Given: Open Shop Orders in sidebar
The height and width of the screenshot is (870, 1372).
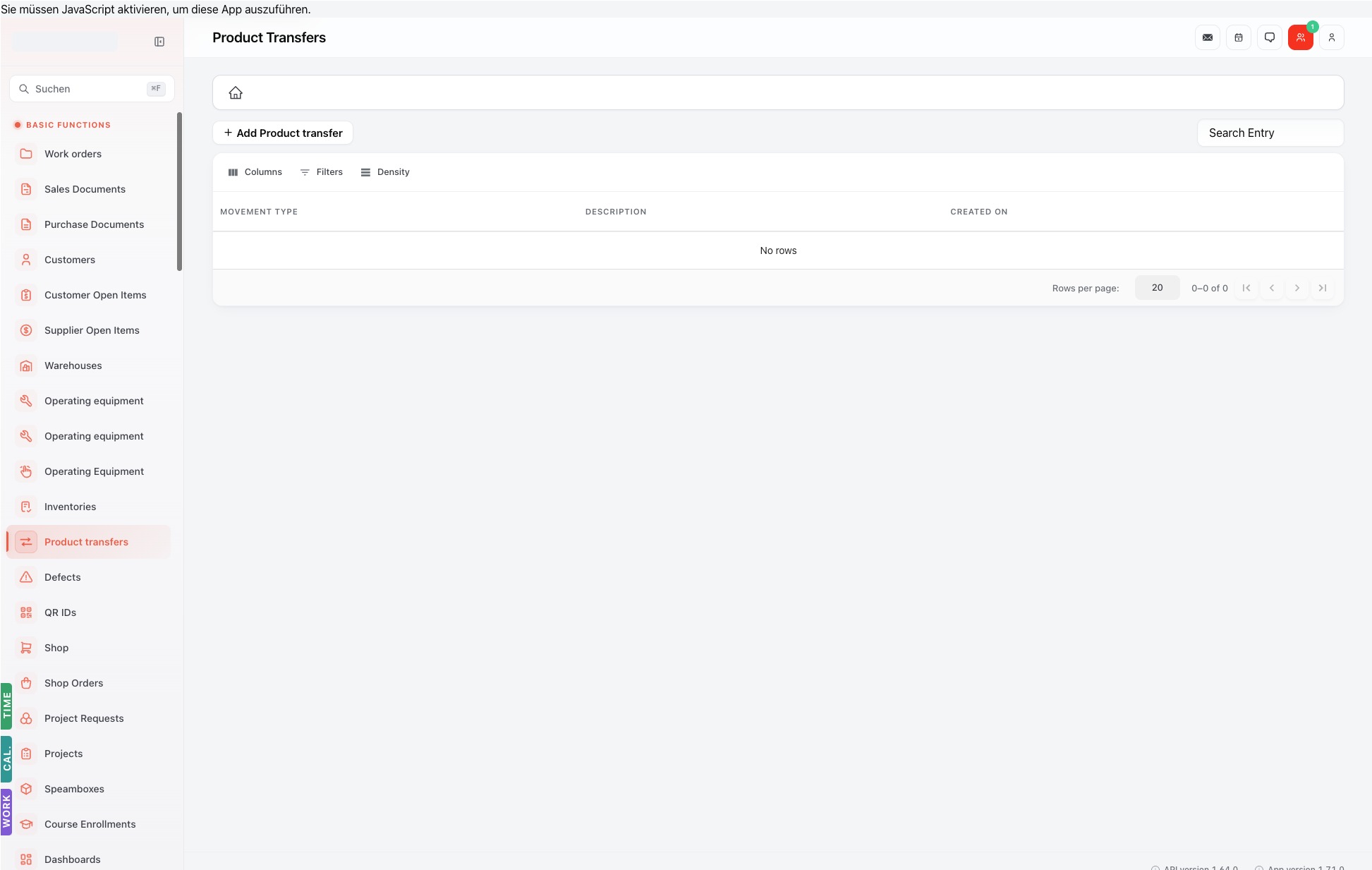Looking at the screenshot, I should point(88,683).
